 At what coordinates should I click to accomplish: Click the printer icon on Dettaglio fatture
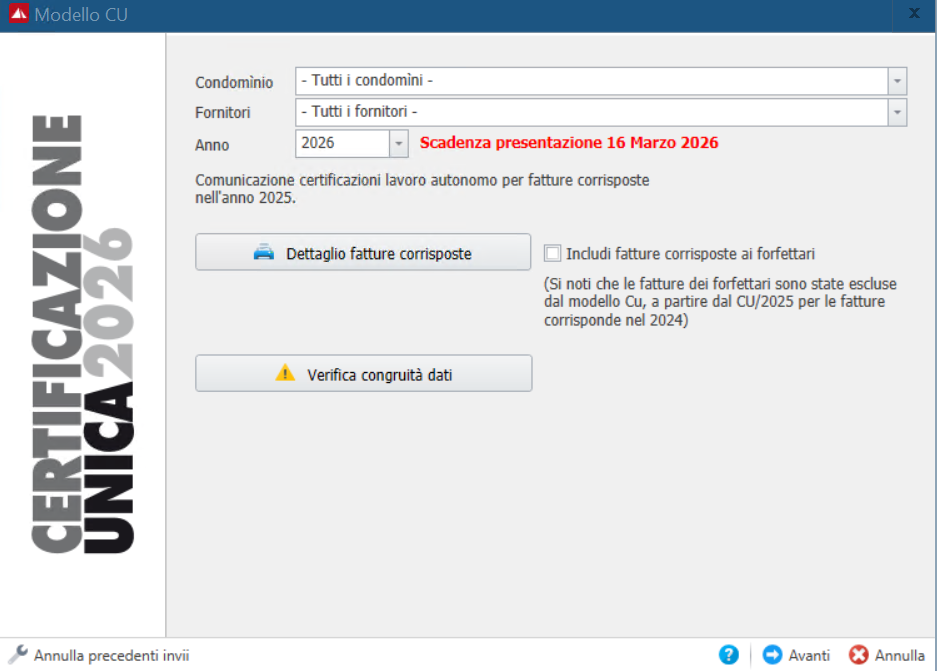click(264, 253)
